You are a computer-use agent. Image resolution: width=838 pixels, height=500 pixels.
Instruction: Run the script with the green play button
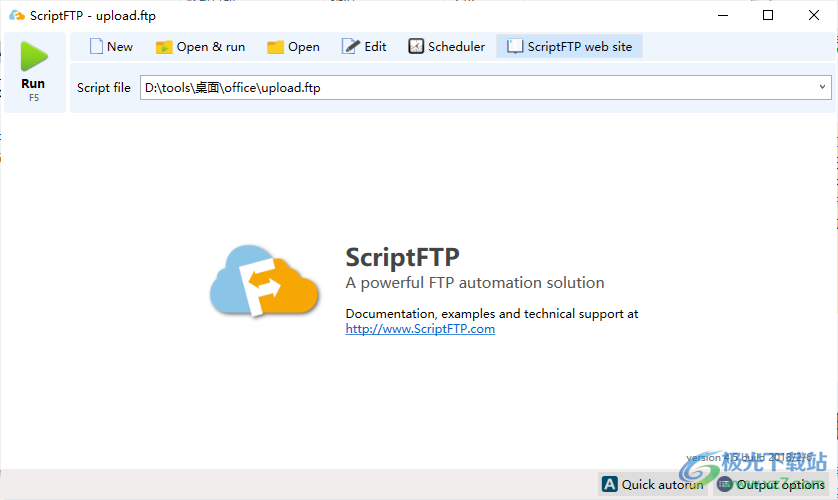coord(34,72)
